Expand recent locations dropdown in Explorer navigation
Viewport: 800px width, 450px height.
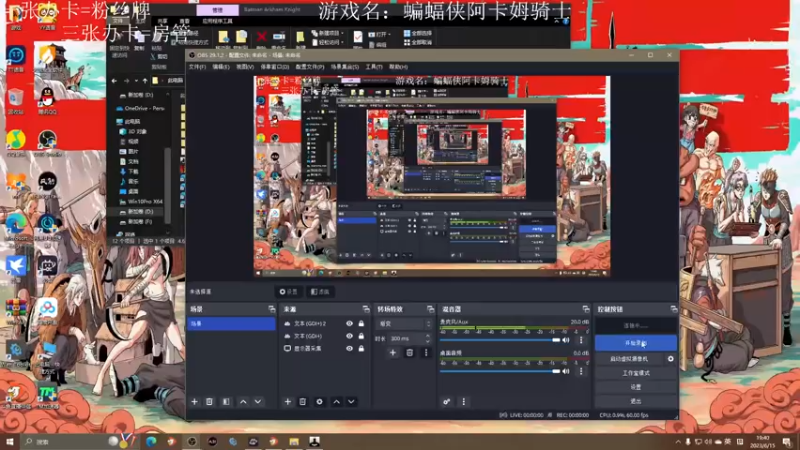[x=136, y=81]
